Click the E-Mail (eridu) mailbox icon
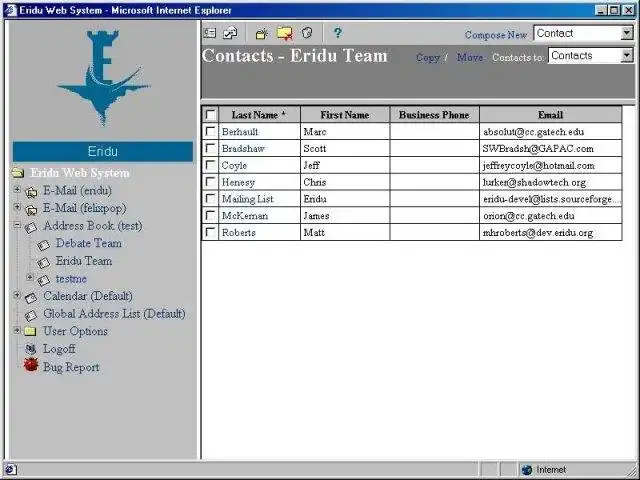The height and width of the screenshot is (480, 640). (31, 192)
